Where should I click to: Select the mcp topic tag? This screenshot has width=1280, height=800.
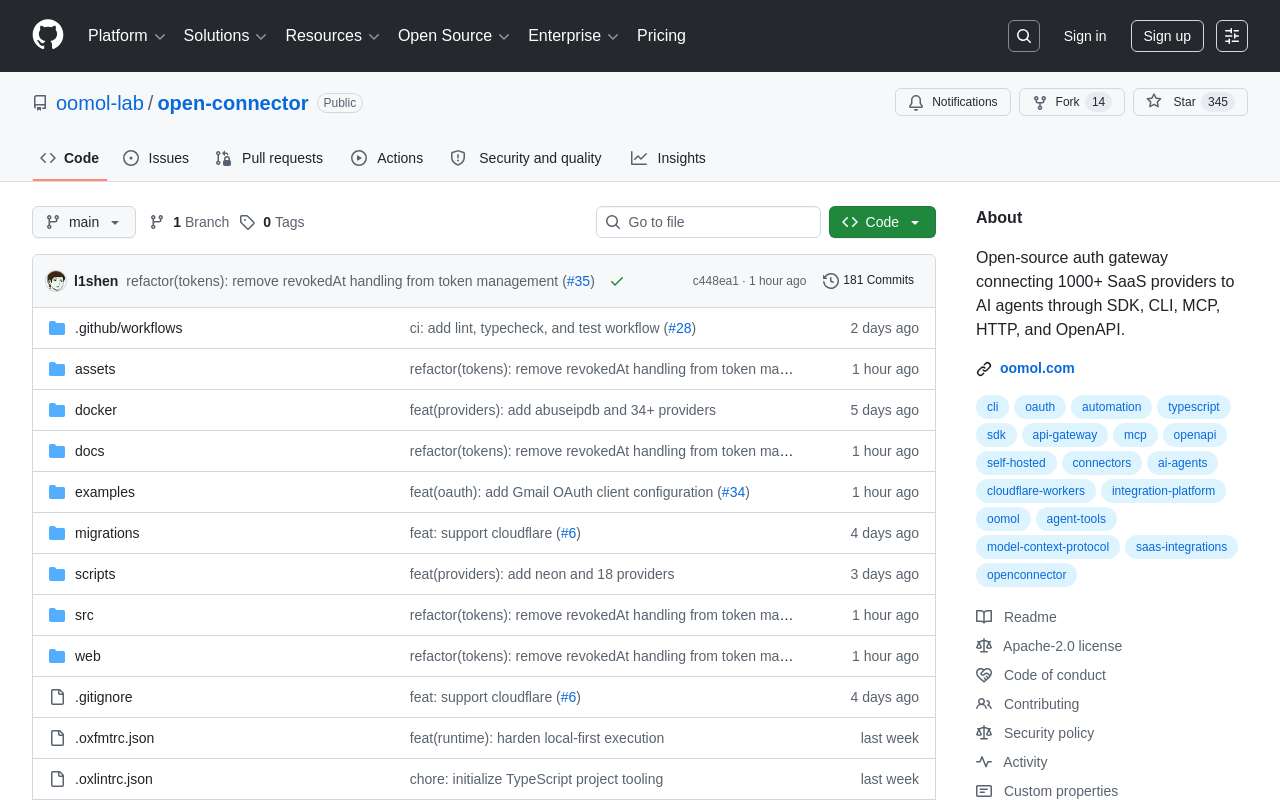click(x=1135, y=435)
